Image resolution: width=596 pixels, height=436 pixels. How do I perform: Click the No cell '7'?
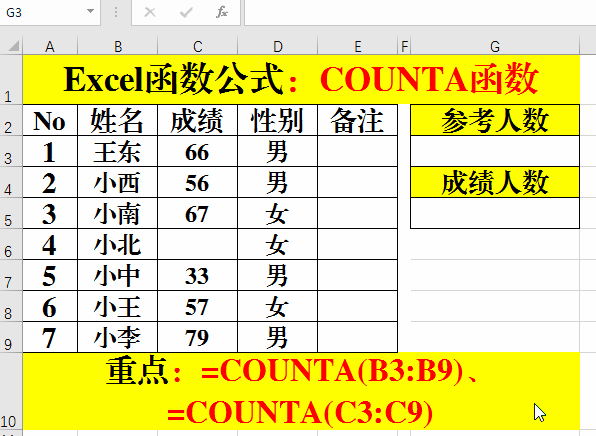tap(50, 338)
